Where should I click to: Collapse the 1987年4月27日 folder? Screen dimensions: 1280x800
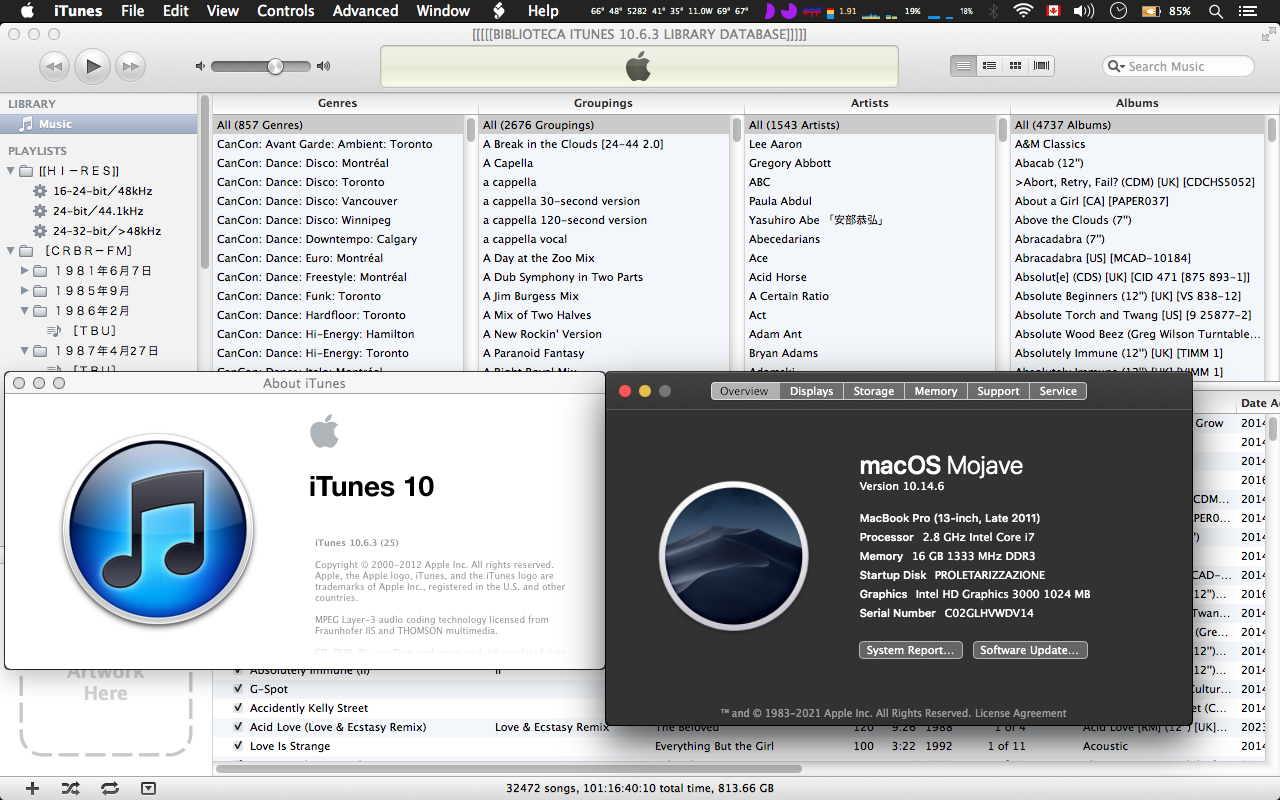26,351
